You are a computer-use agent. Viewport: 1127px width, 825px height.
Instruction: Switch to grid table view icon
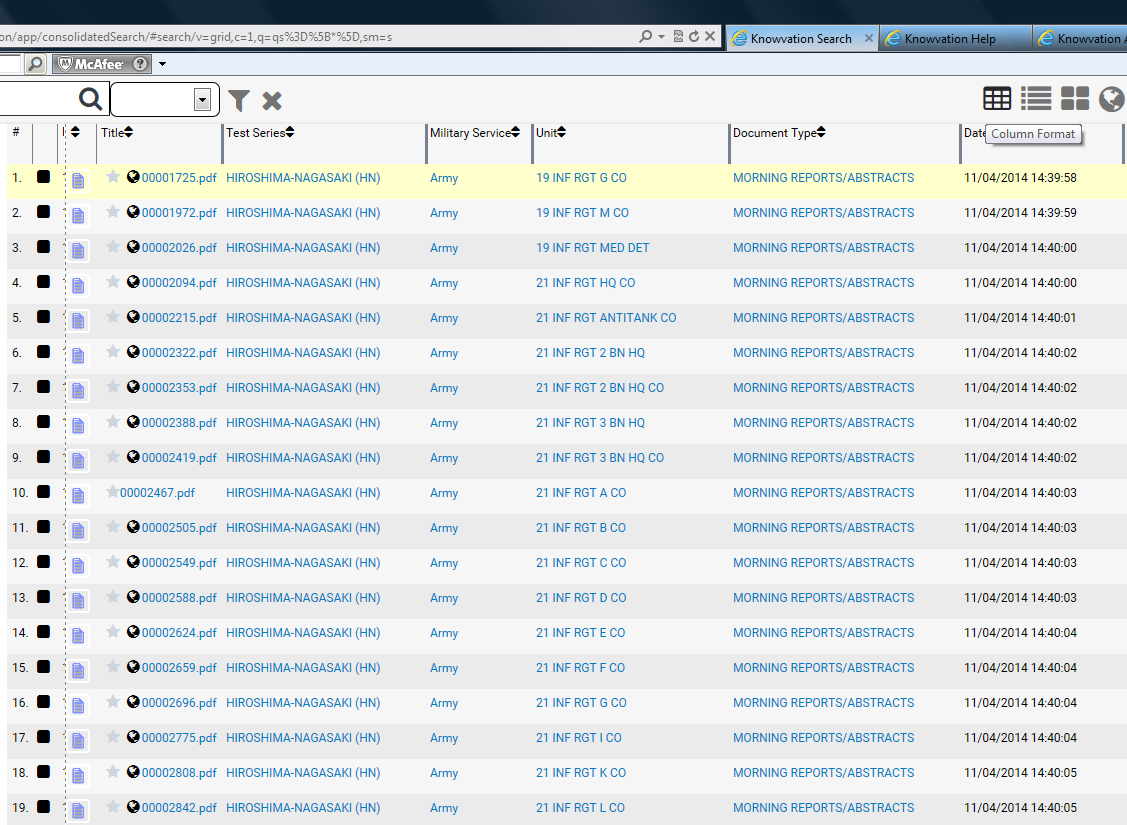tap(997, 98)
